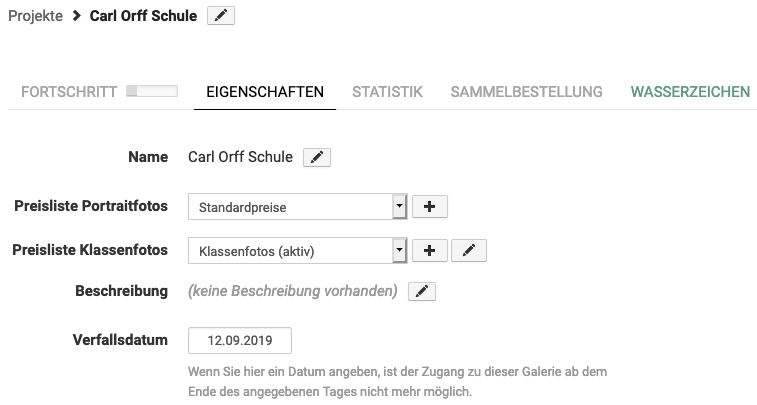Click the Verfallsdatum date field
Image resolution: width=757 pixels, height=405 pixels.
(x=239, y=340)
